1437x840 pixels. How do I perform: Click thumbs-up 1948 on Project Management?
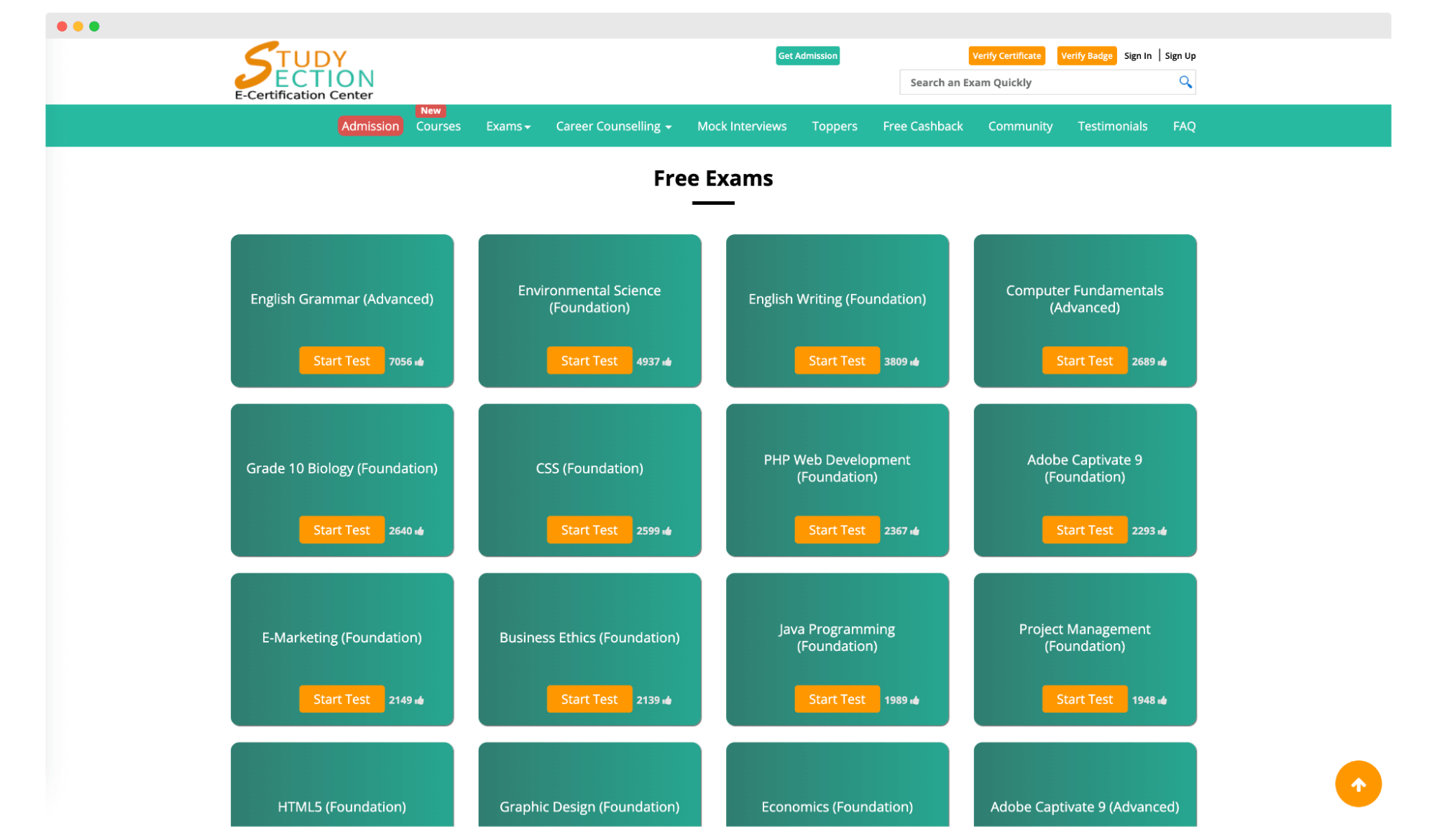point(1162,700)
